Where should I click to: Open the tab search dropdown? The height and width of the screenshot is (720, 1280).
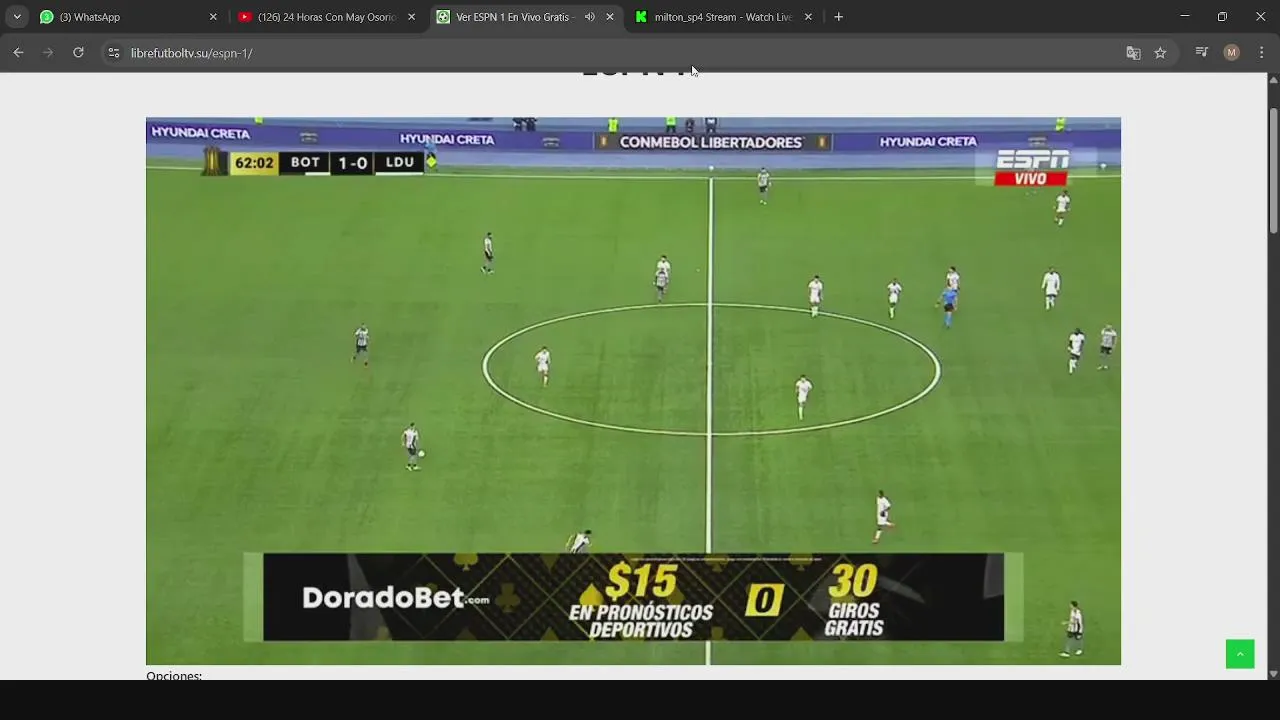click(16, 17)
